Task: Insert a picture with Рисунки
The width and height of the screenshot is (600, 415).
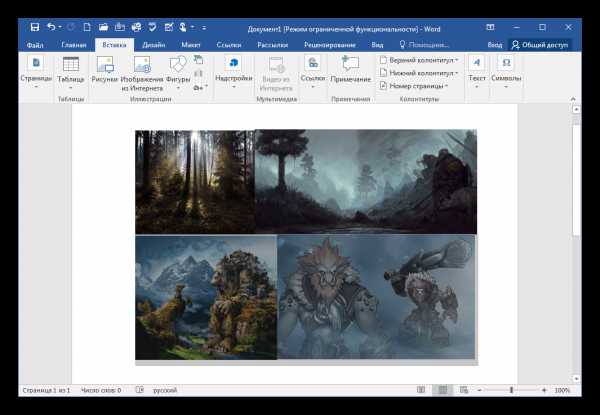Action: (105, 70)
